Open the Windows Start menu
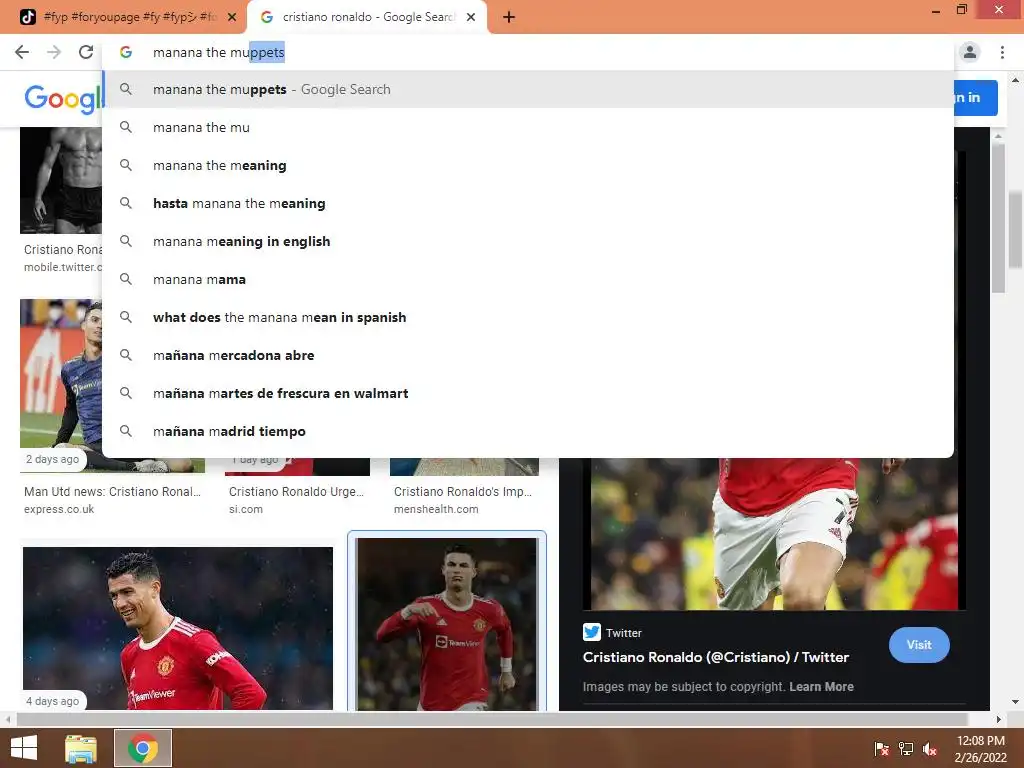1024x768 pixels. coord(24,748)
